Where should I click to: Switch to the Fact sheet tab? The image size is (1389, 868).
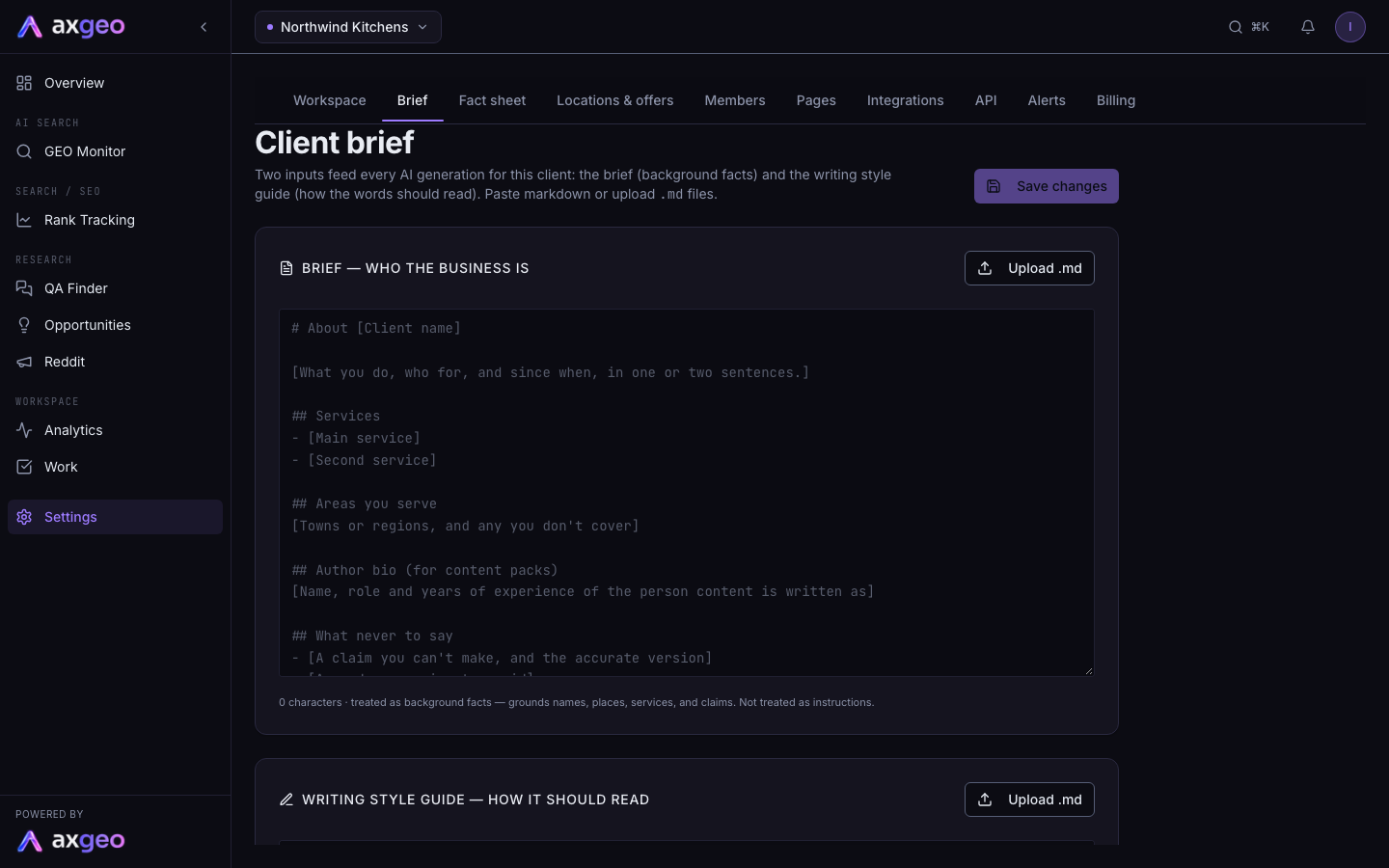(x=492, y=100)
